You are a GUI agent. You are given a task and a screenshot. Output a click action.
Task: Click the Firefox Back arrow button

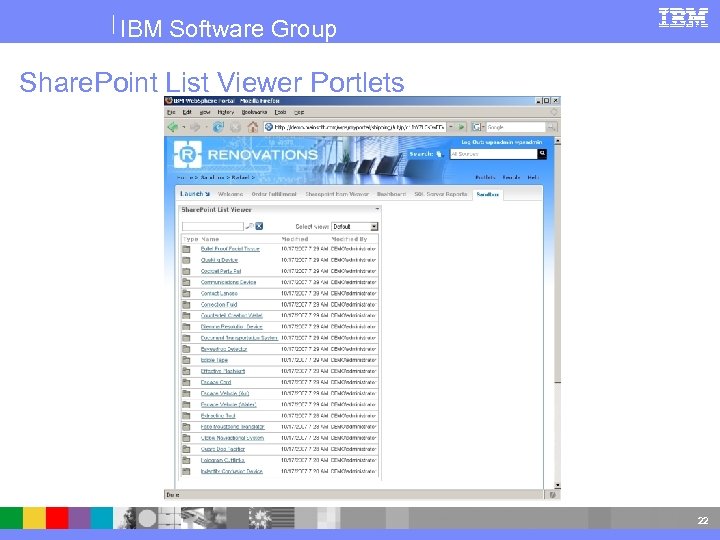click(x=173, y=127)
